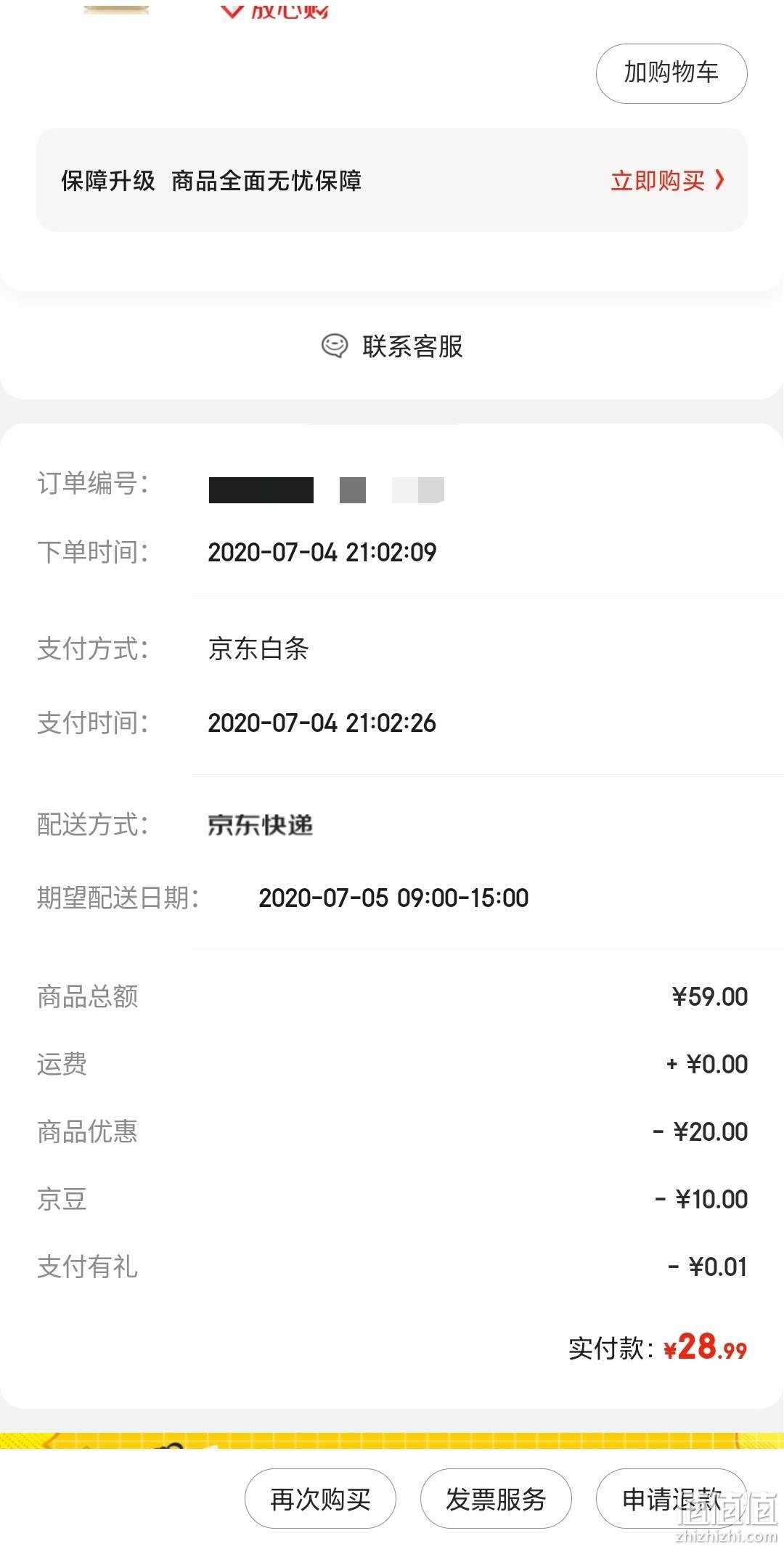The image size is (784, 1549).
Task: Tap the 保障升级 protection banner
Action: pos(392,180)
